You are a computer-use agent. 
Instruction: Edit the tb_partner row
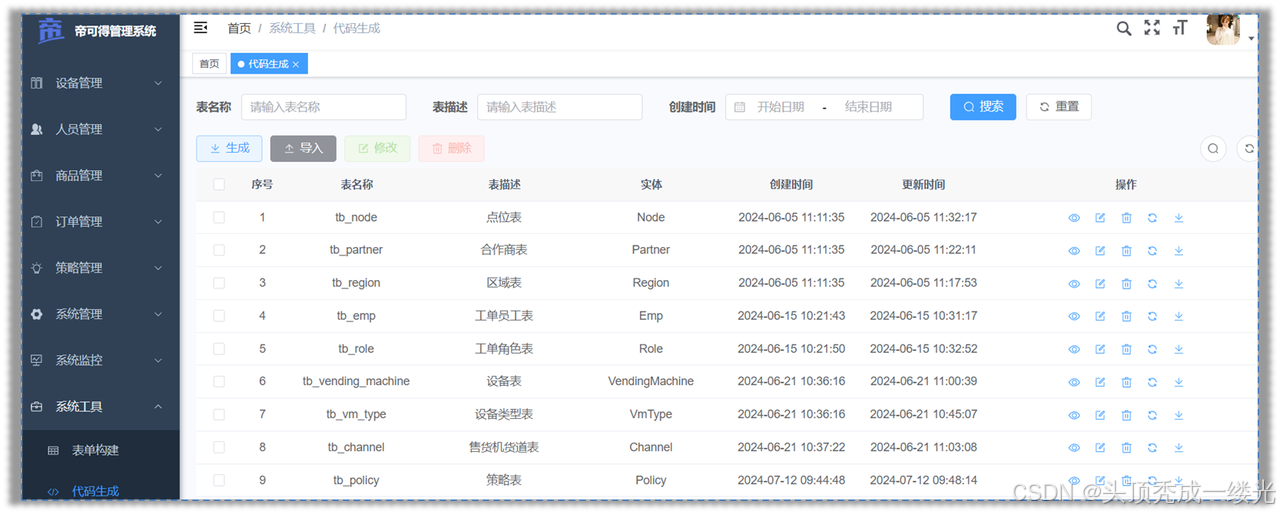(x=1100, y=250)
